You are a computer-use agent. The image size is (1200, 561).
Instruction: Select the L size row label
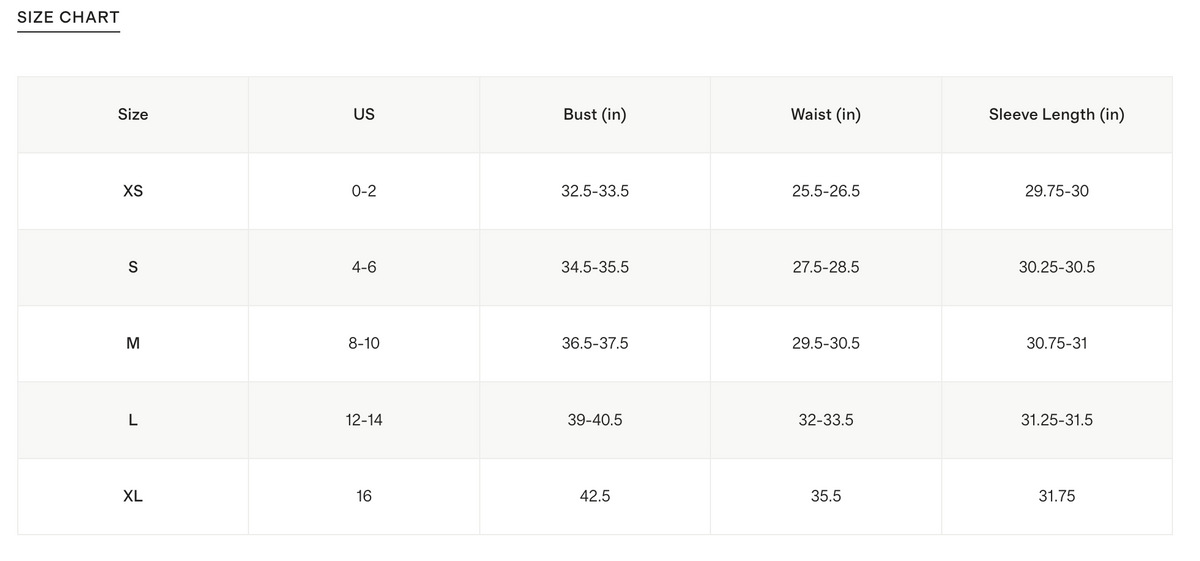point(133,420)
